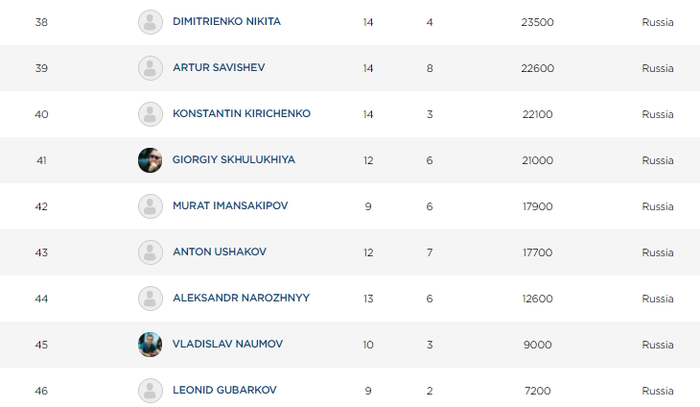Click Artur Savishev's placeholder avatar

point(150,68)
